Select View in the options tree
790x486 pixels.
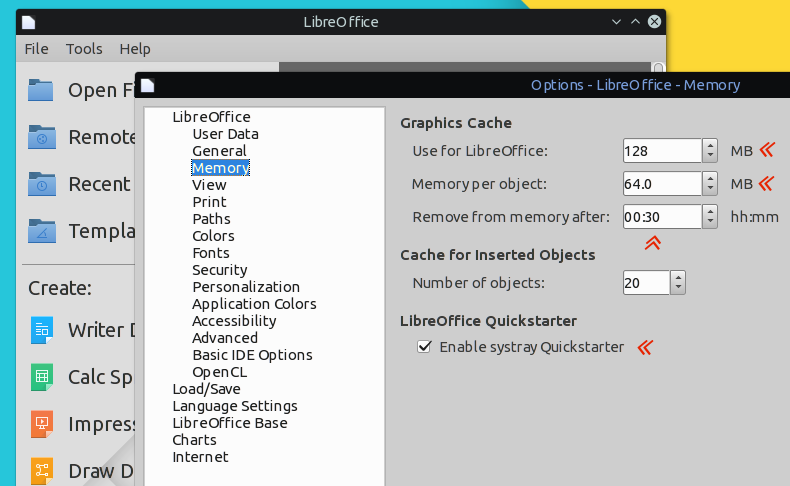[x=209, y=185]
